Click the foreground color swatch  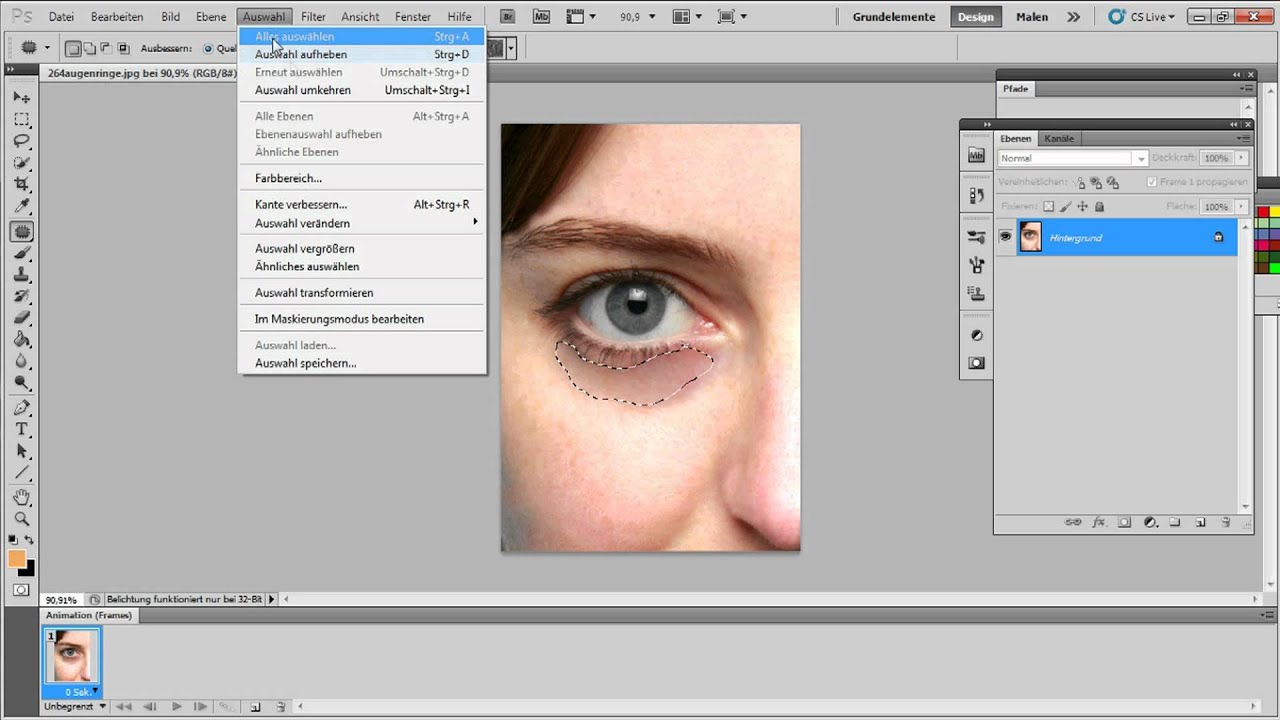pyautogui.click(x=17, y=559)
